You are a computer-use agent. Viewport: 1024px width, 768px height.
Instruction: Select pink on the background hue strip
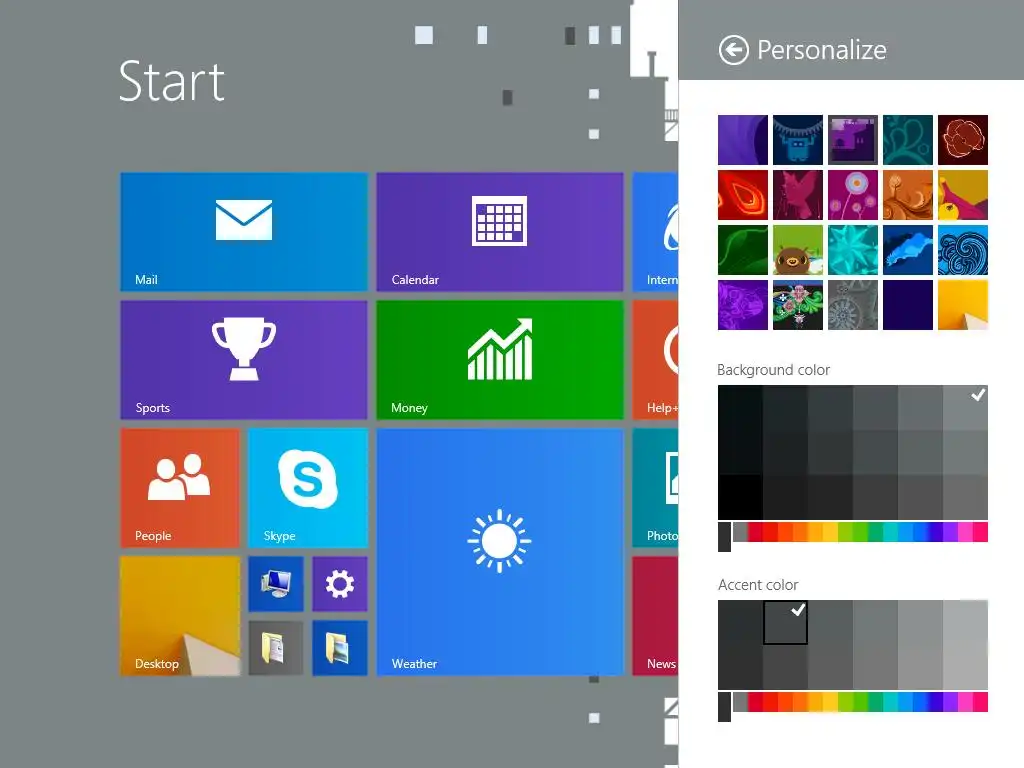(x=965, y=532)
